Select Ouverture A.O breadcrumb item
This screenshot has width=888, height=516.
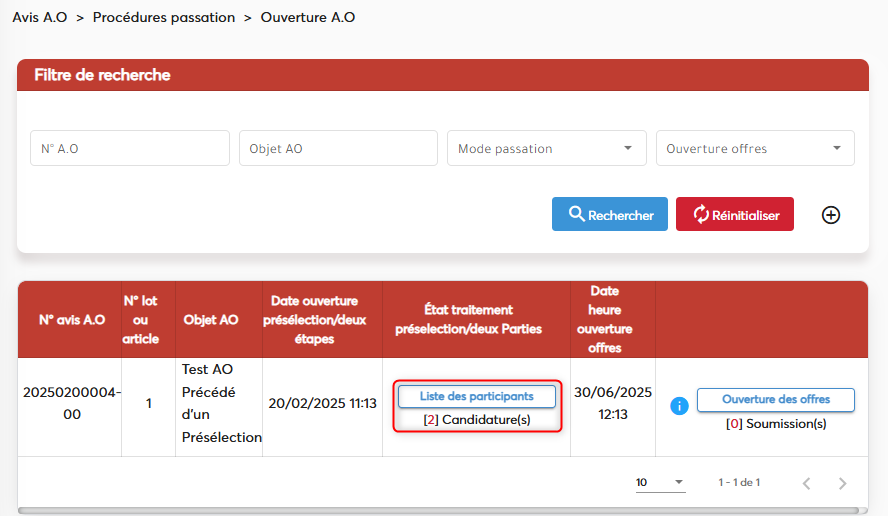(x=308, y=18)
